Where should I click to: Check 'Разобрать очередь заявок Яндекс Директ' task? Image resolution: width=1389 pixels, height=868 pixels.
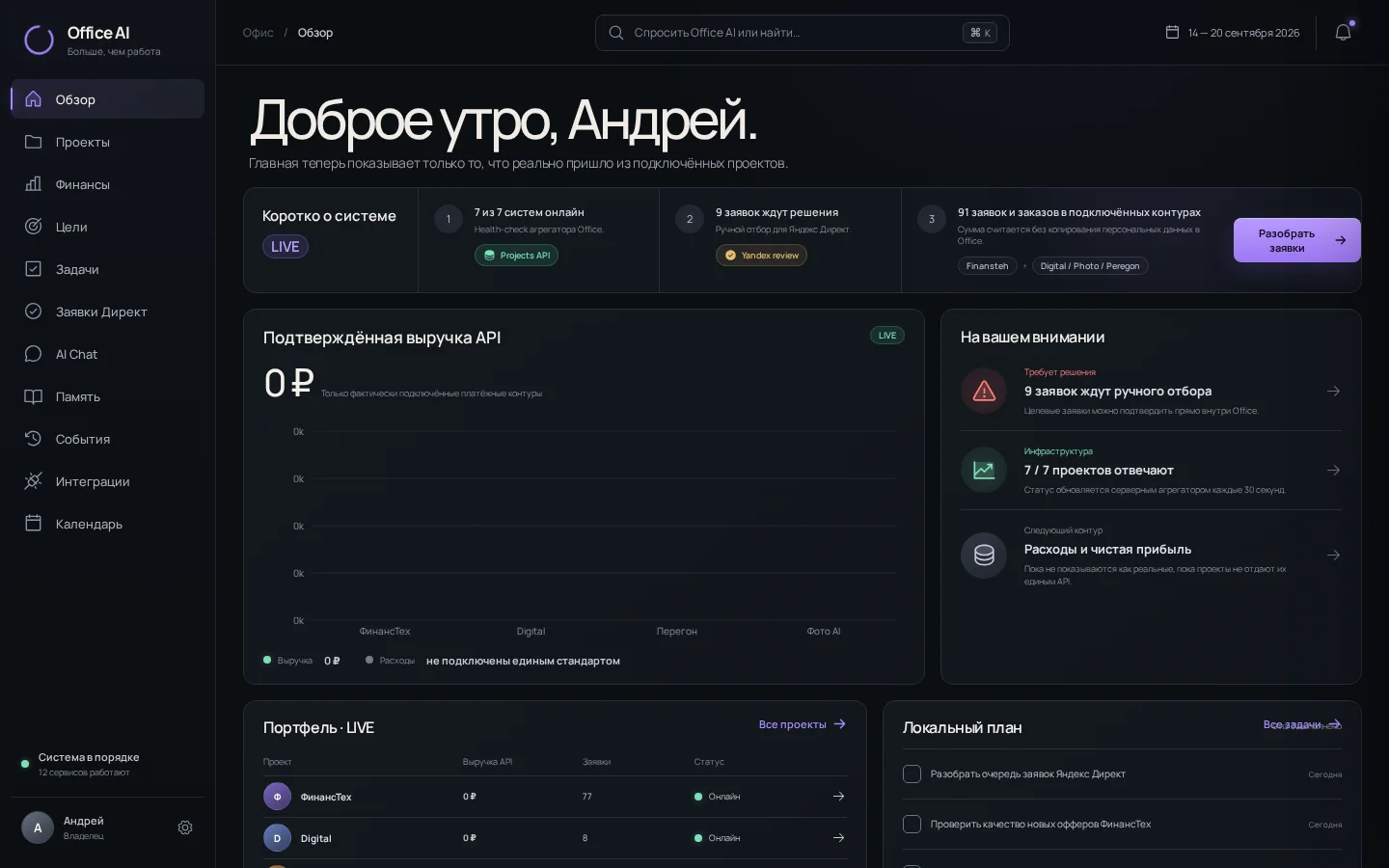(x=912, y=773)
